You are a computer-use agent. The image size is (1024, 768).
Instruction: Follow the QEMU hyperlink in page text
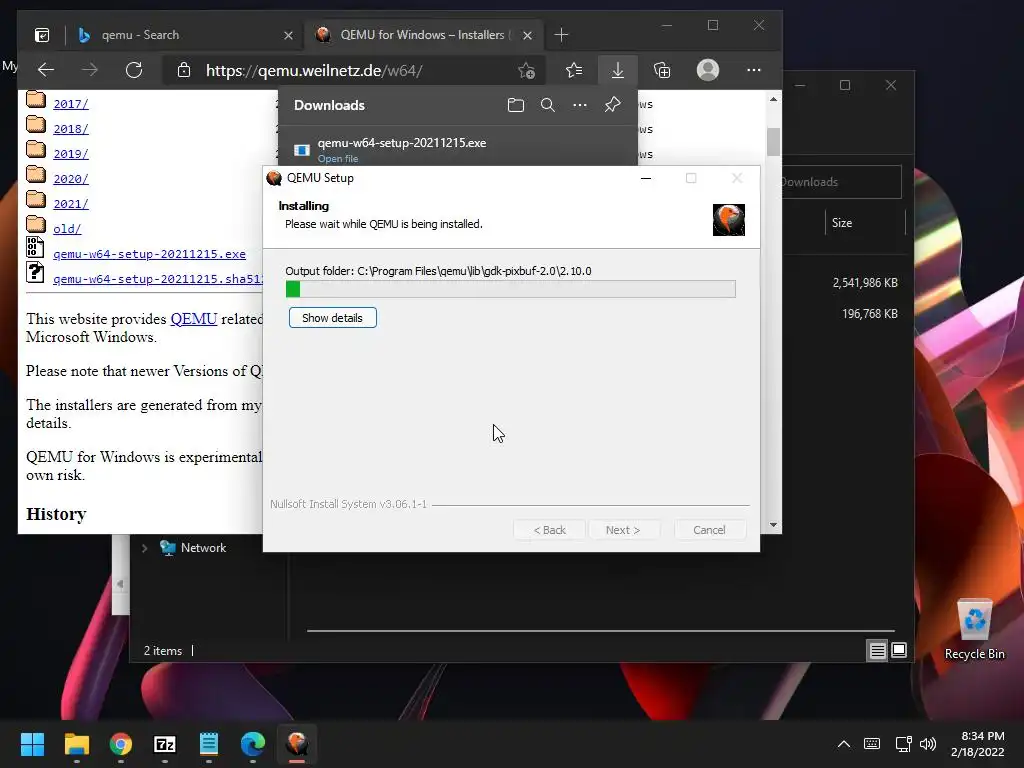[x=193, y=319]
